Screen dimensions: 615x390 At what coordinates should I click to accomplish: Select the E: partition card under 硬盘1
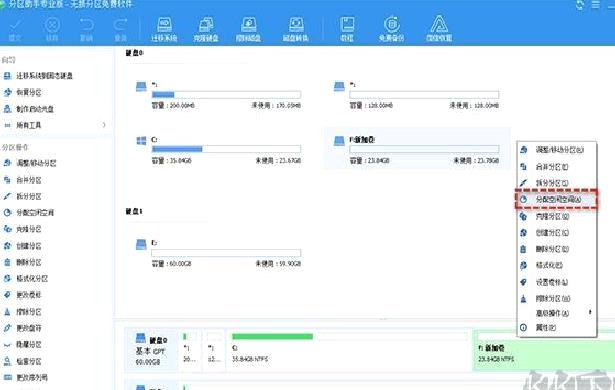tap(219, 253)
